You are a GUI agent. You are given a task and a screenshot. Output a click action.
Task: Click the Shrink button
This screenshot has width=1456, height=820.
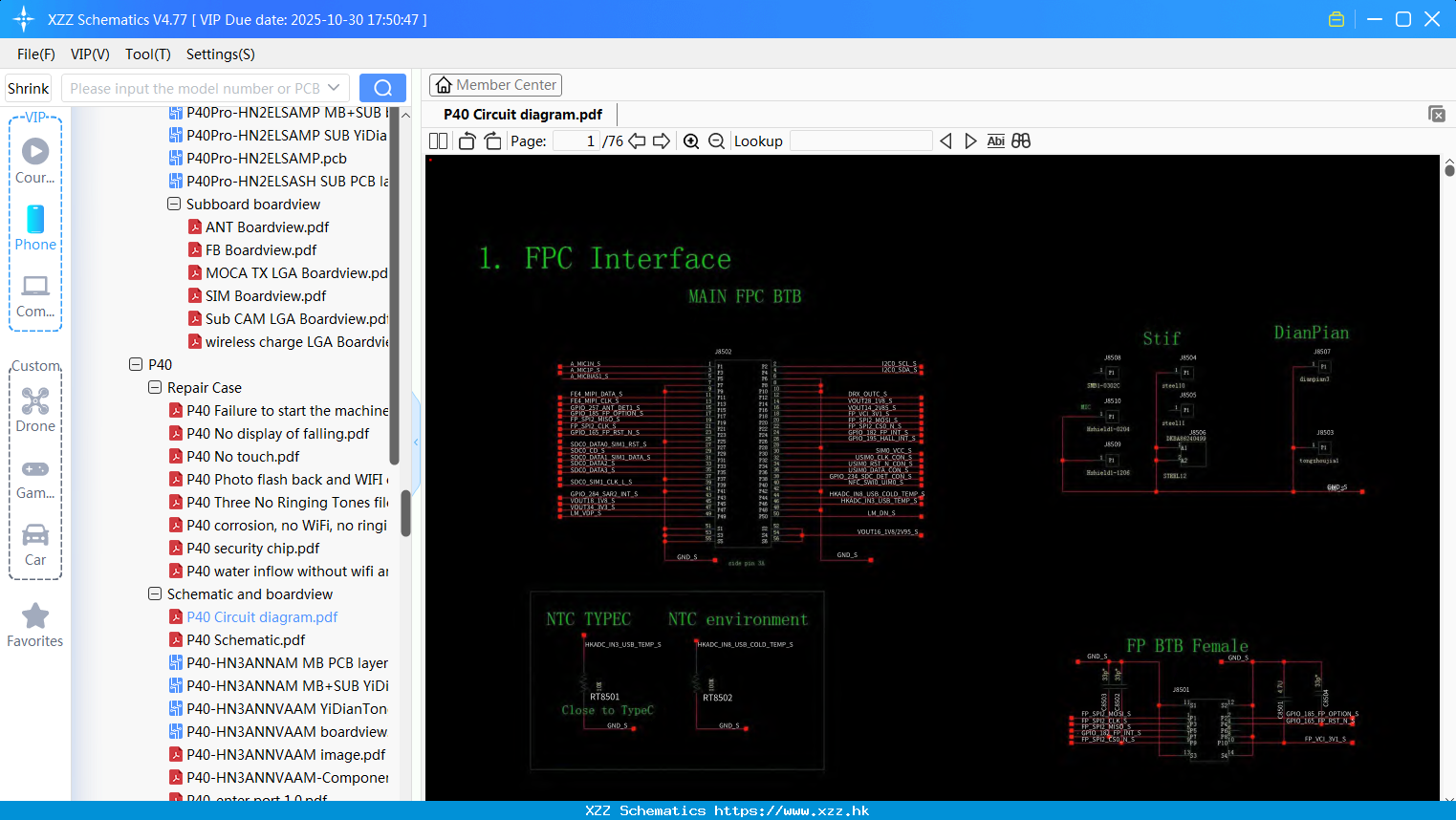(x=28, y=88)
